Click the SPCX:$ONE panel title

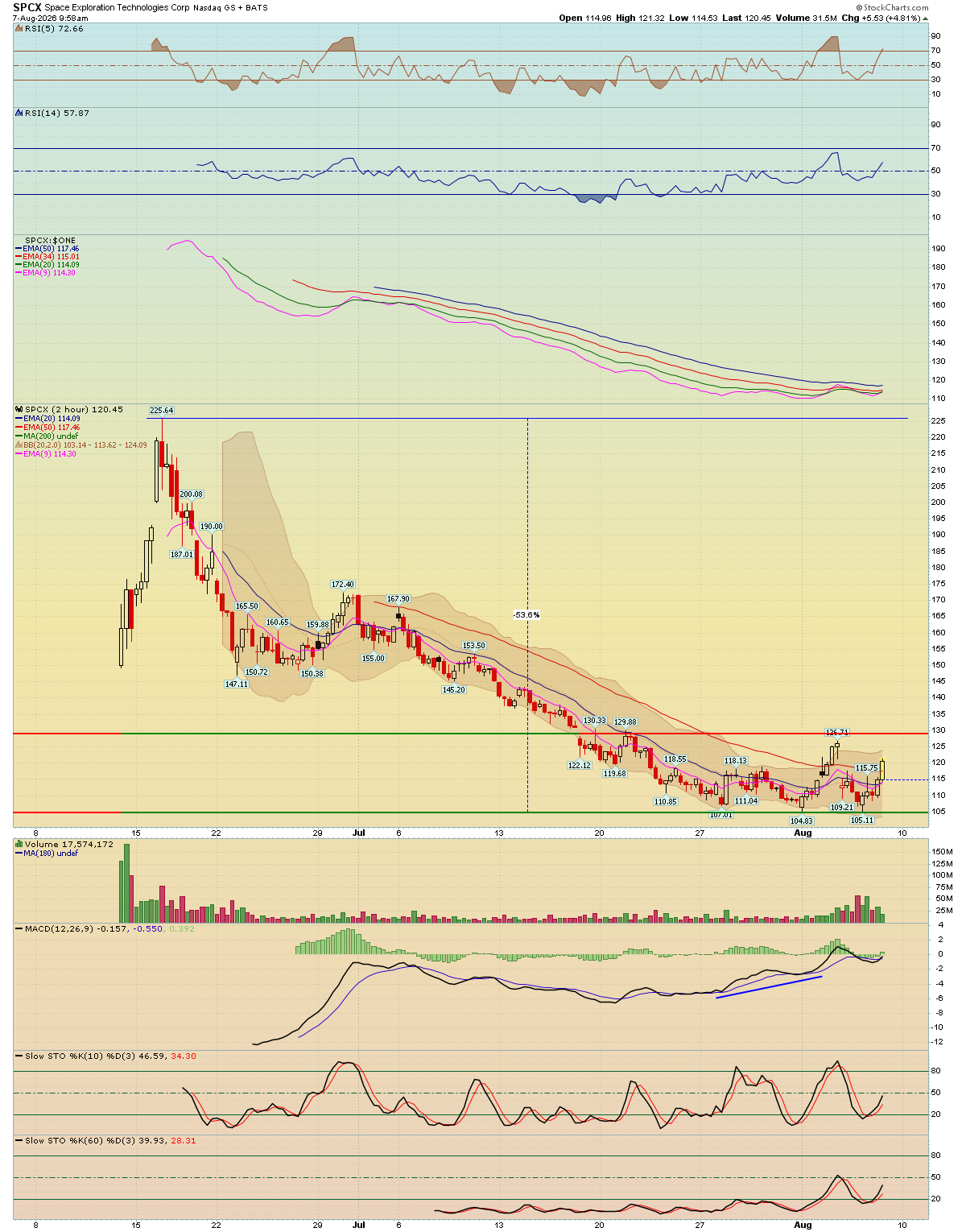pos(51,241)
